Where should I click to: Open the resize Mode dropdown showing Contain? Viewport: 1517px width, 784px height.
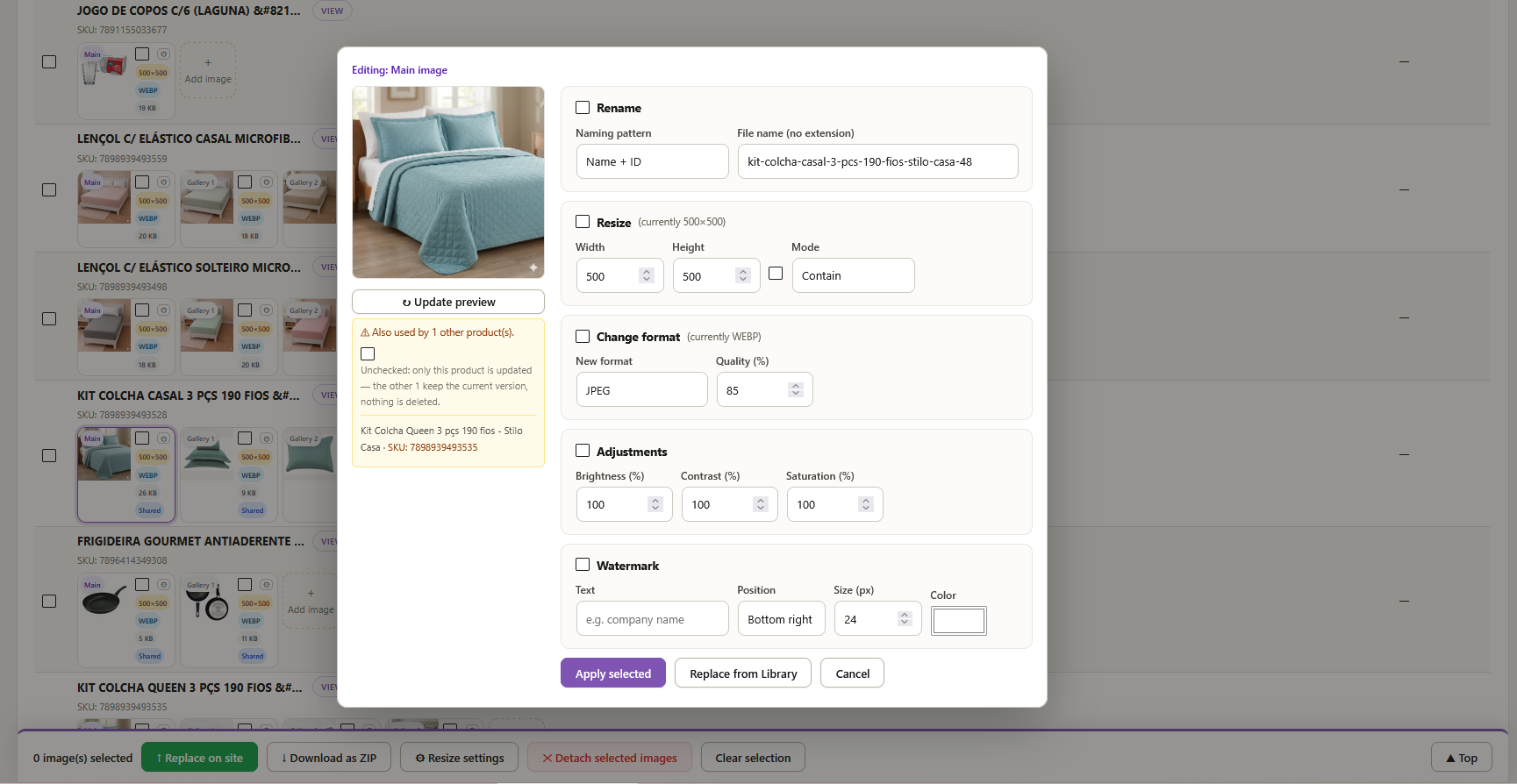(x=853, y=275)
